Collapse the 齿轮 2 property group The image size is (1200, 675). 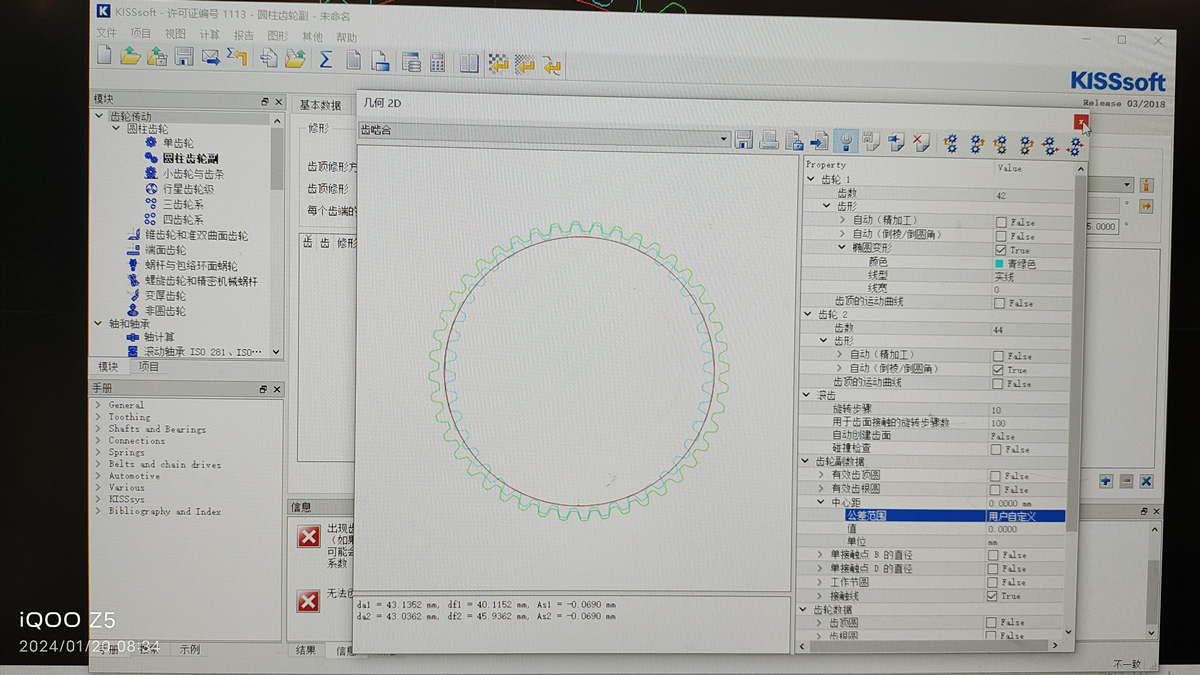[x=810, y=314]
